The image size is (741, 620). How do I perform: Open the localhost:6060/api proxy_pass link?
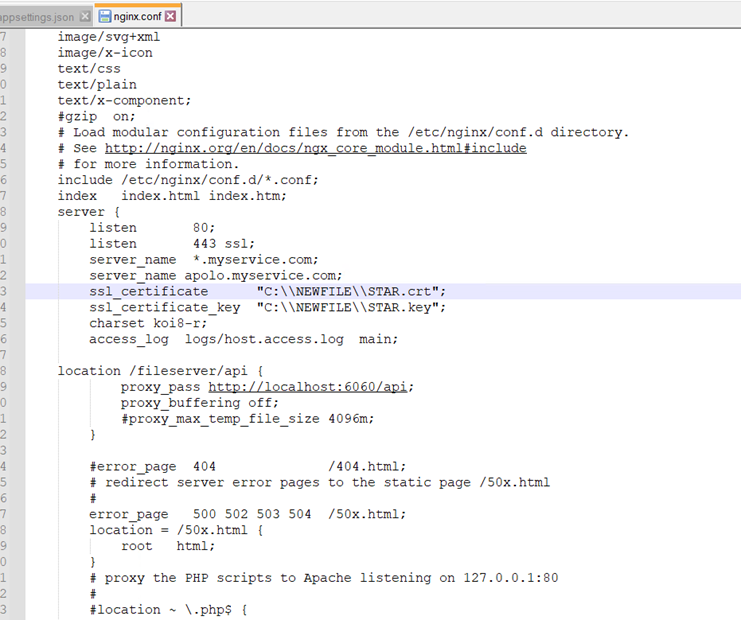307,387
